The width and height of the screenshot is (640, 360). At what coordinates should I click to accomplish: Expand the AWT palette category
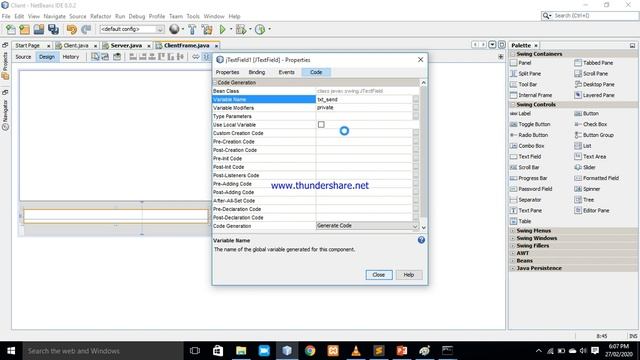(513, 253)
